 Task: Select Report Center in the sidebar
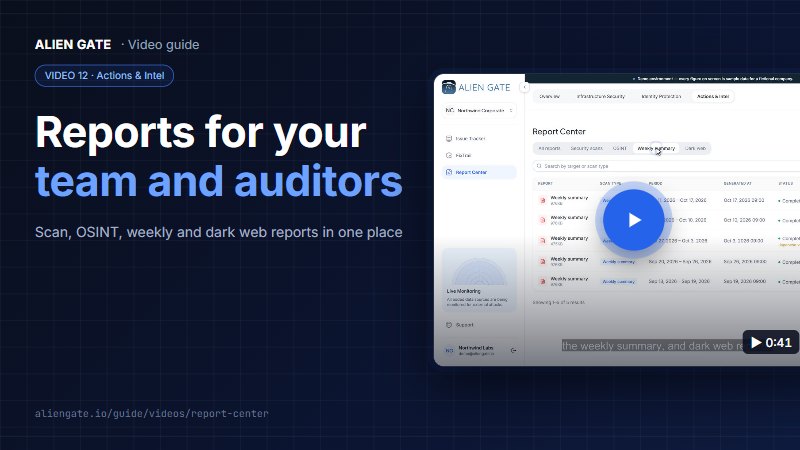coord(479,172)
